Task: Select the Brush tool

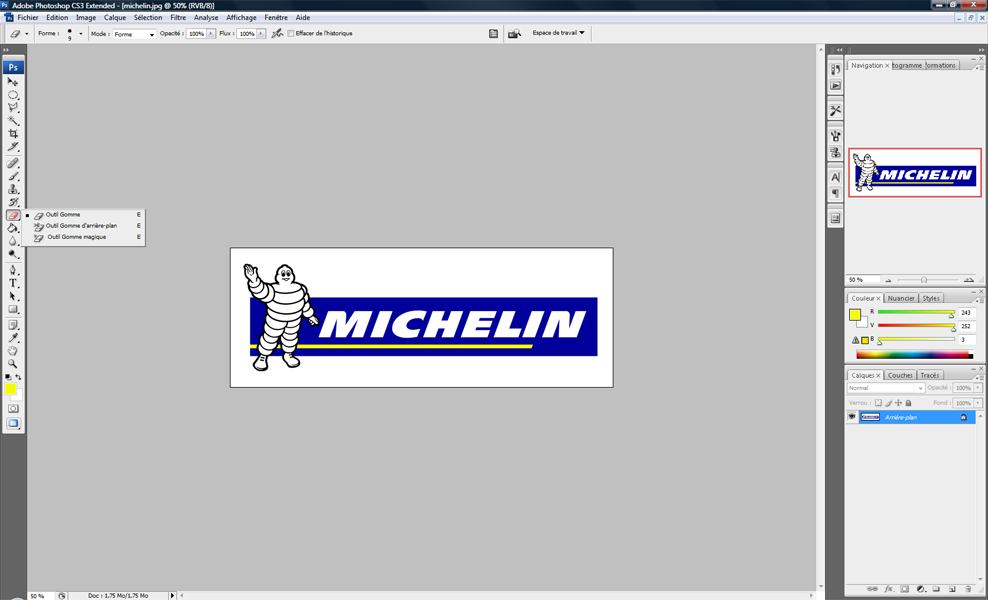Action: [13, 176]
